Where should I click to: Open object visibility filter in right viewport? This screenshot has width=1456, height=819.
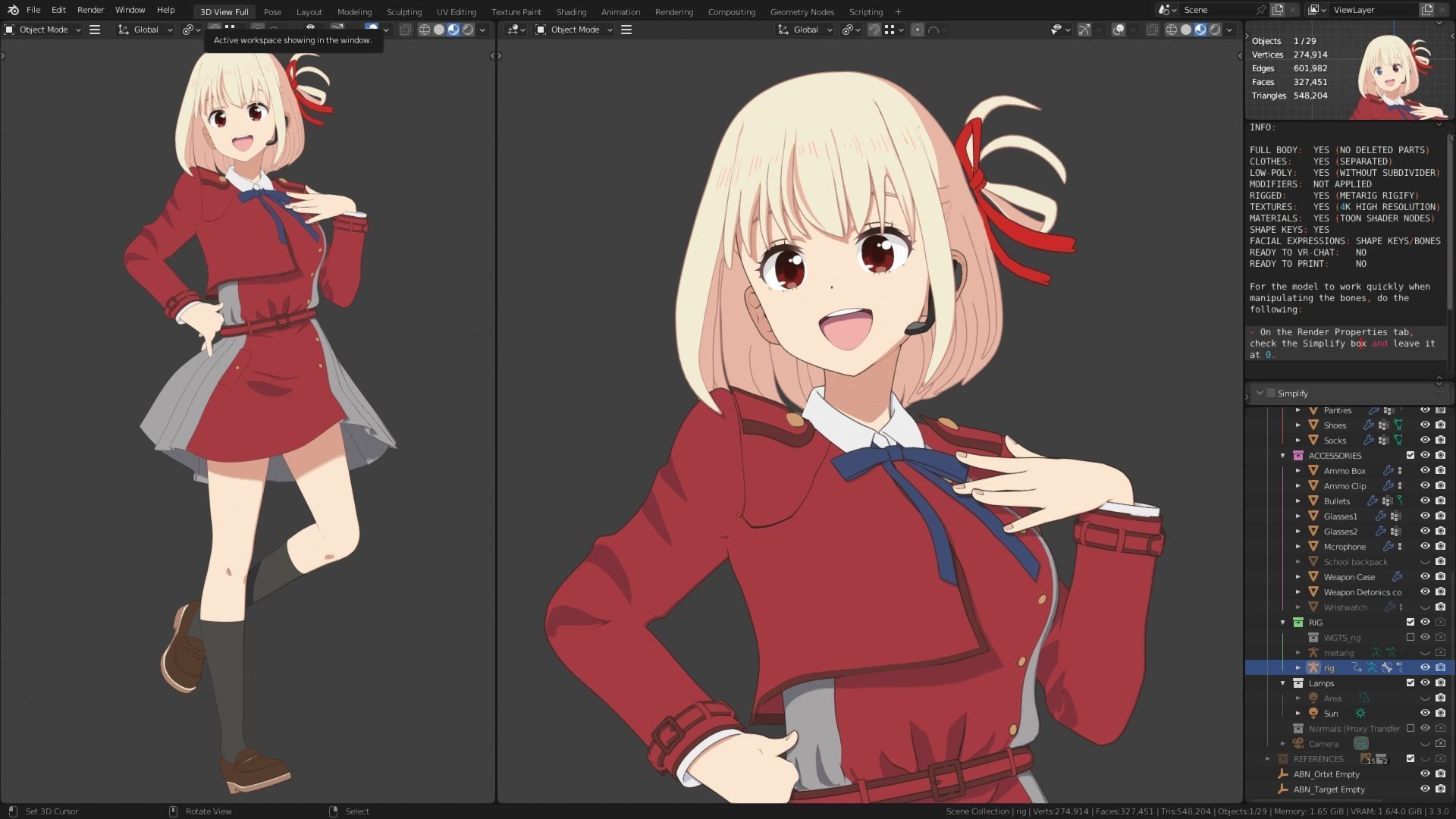point(1060,30)
